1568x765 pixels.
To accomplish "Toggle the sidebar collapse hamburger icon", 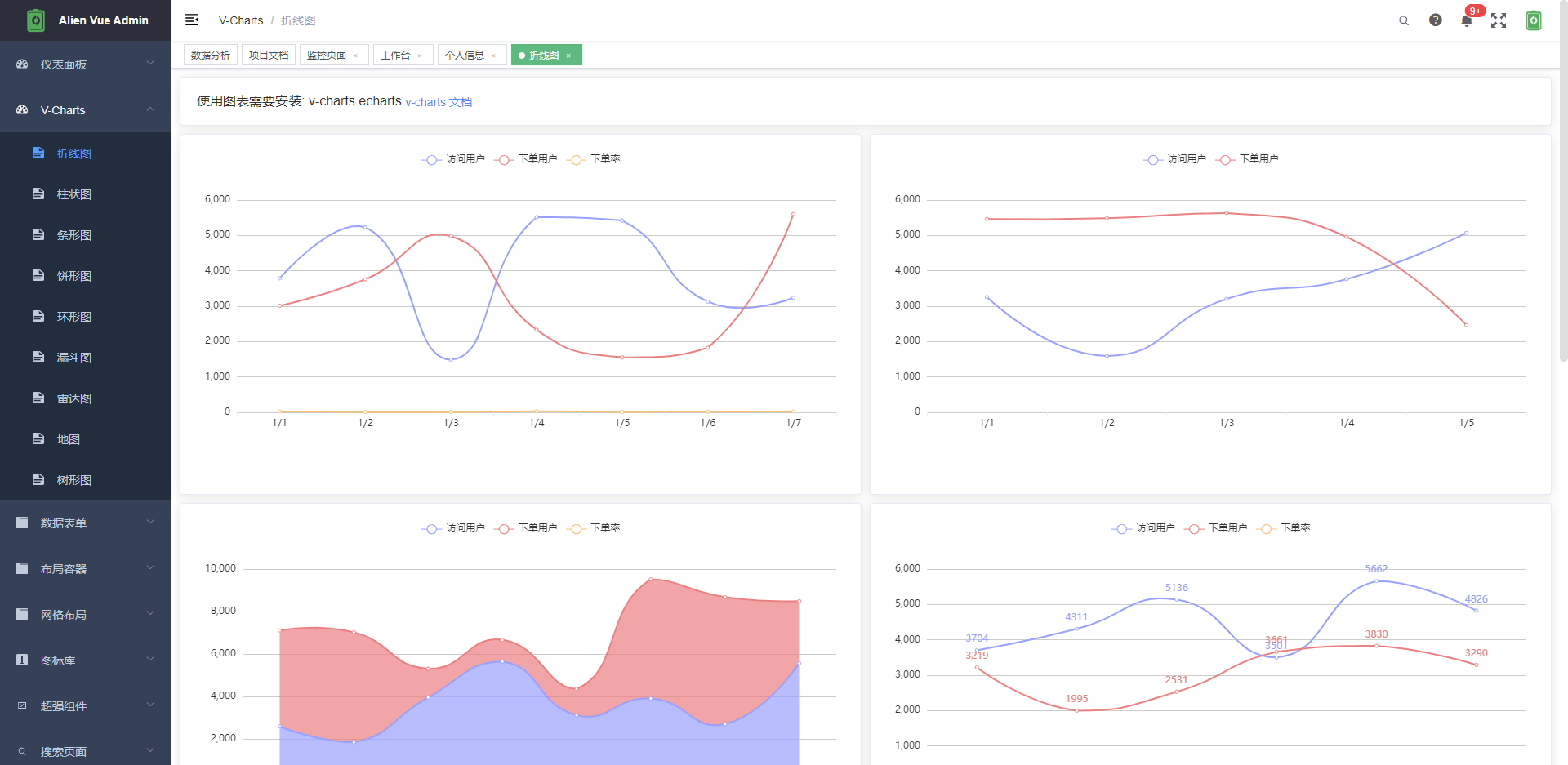I will (192, 20).
